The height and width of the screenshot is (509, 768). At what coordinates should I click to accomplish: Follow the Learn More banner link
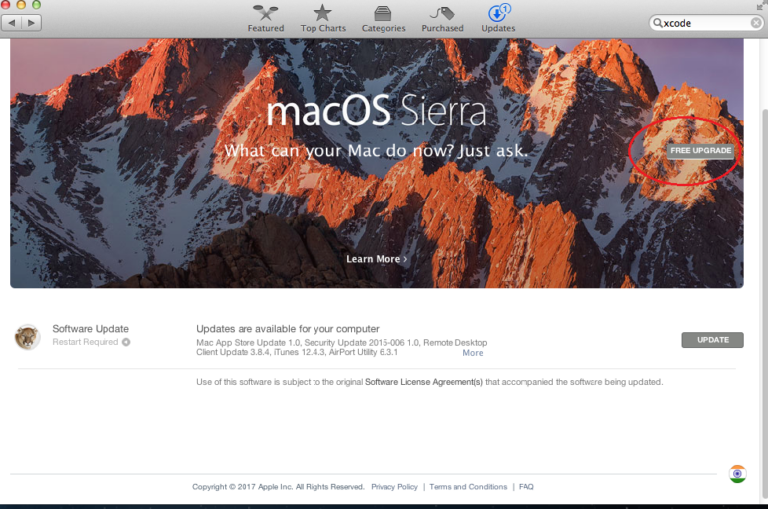coord(376,259)
